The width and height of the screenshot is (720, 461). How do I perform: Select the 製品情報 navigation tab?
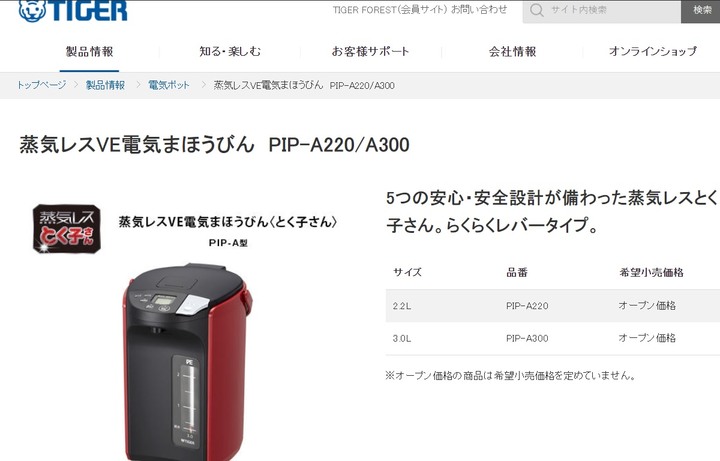pyautogui.click(x=89, y=51)
